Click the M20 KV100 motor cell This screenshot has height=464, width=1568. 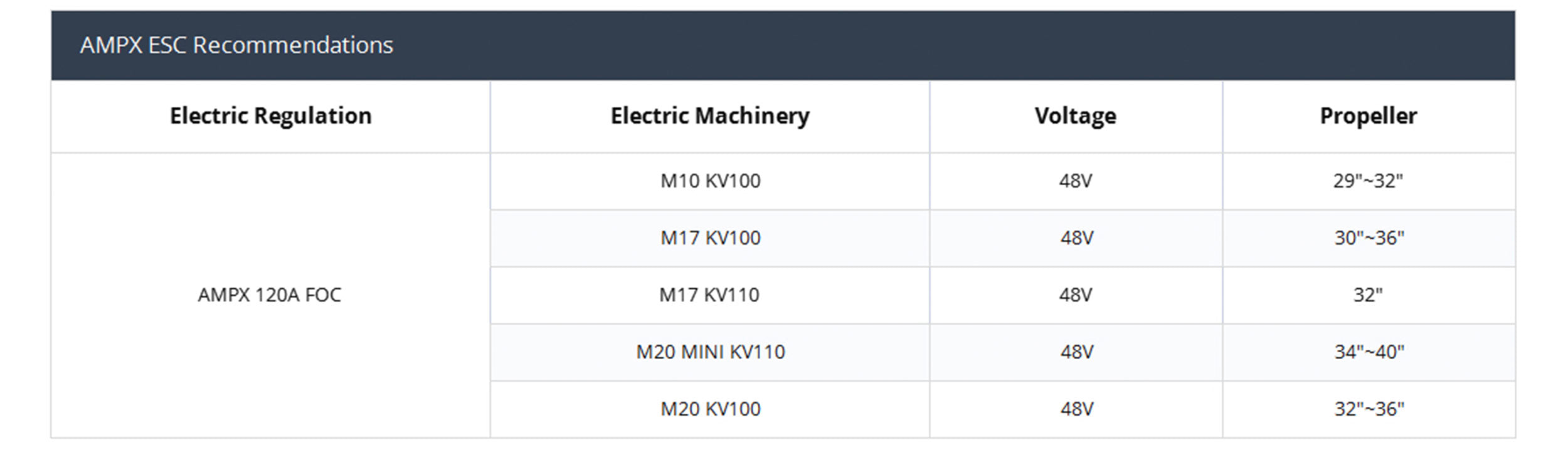coord(710,409)
